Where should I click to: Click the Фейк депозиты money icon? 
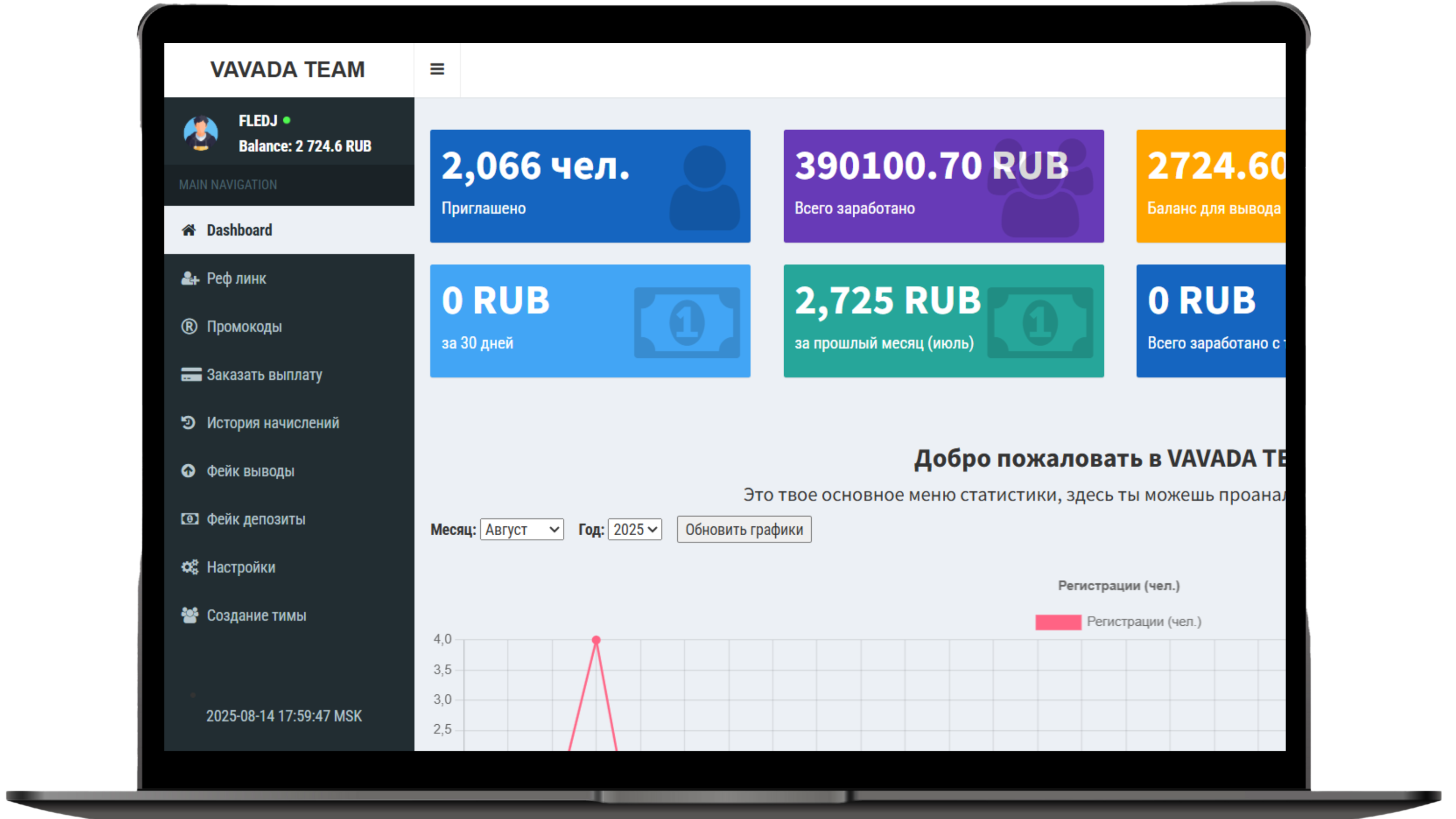pos(189,519)
